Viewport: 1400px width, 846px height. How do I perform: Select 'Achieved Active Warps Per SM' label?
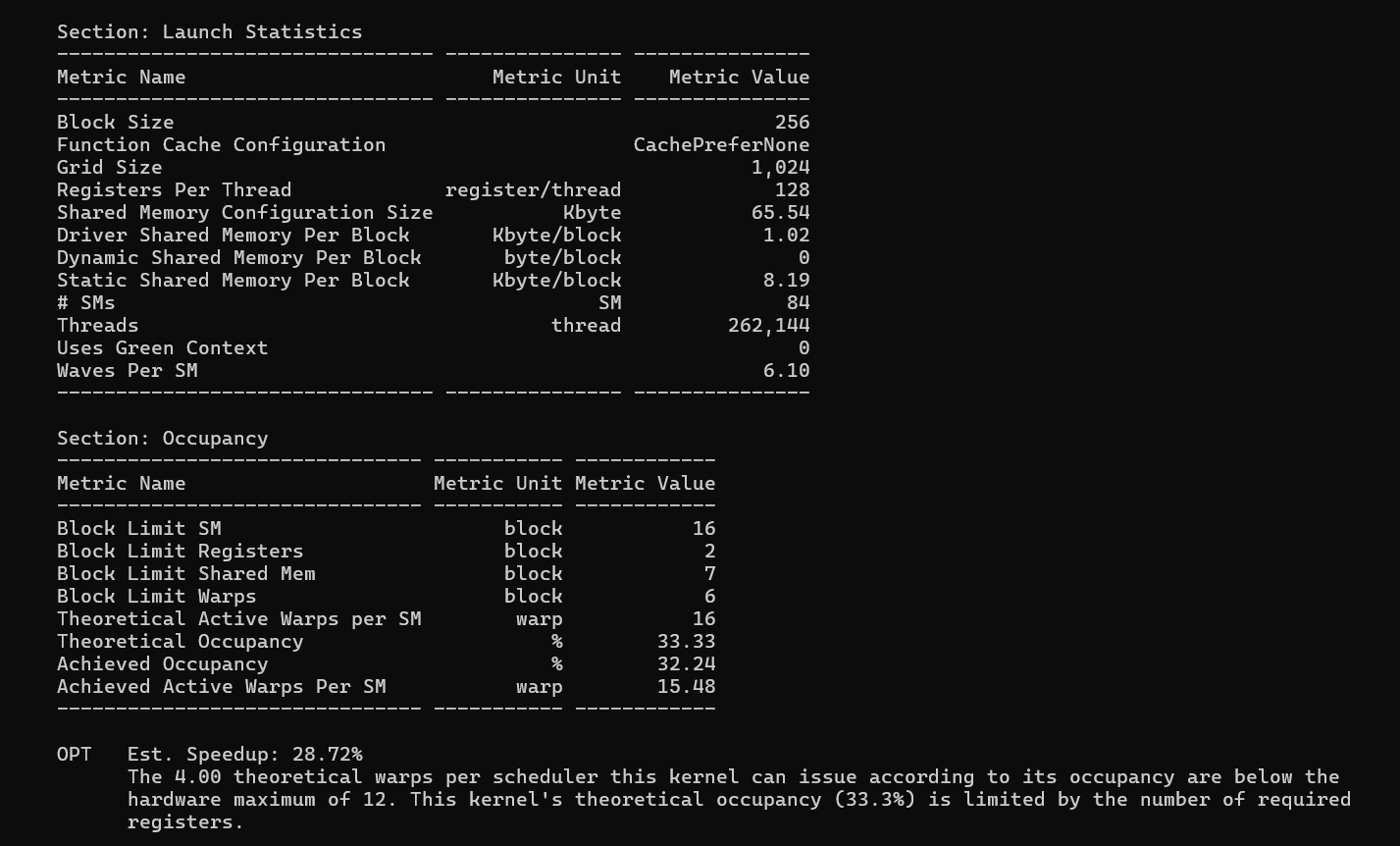pos(221,687)
